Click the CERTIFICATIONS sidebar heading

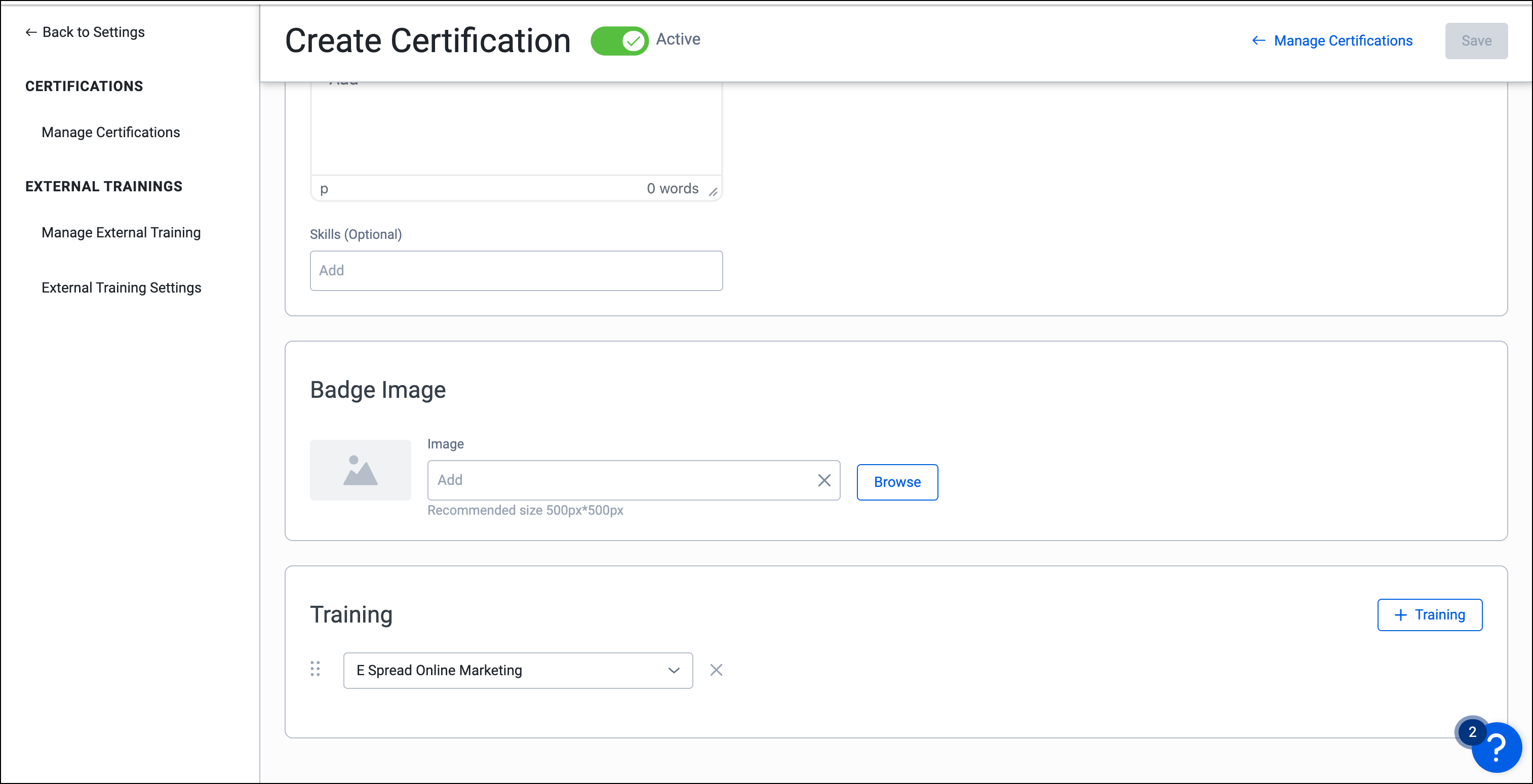click(x=84, y=86)
